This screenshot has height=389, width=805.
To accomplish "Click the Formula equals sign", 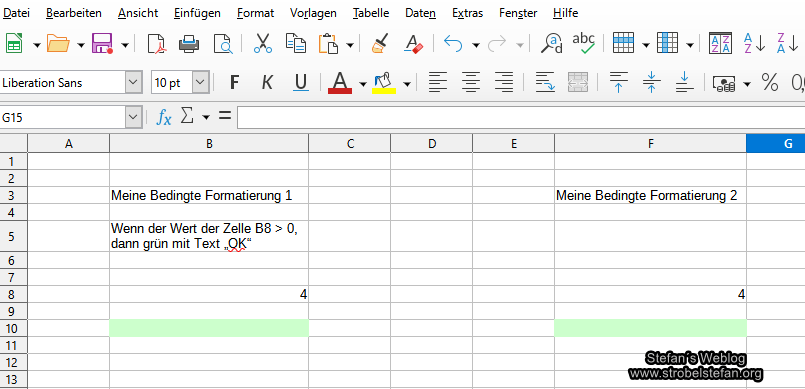I will (225, 116).
